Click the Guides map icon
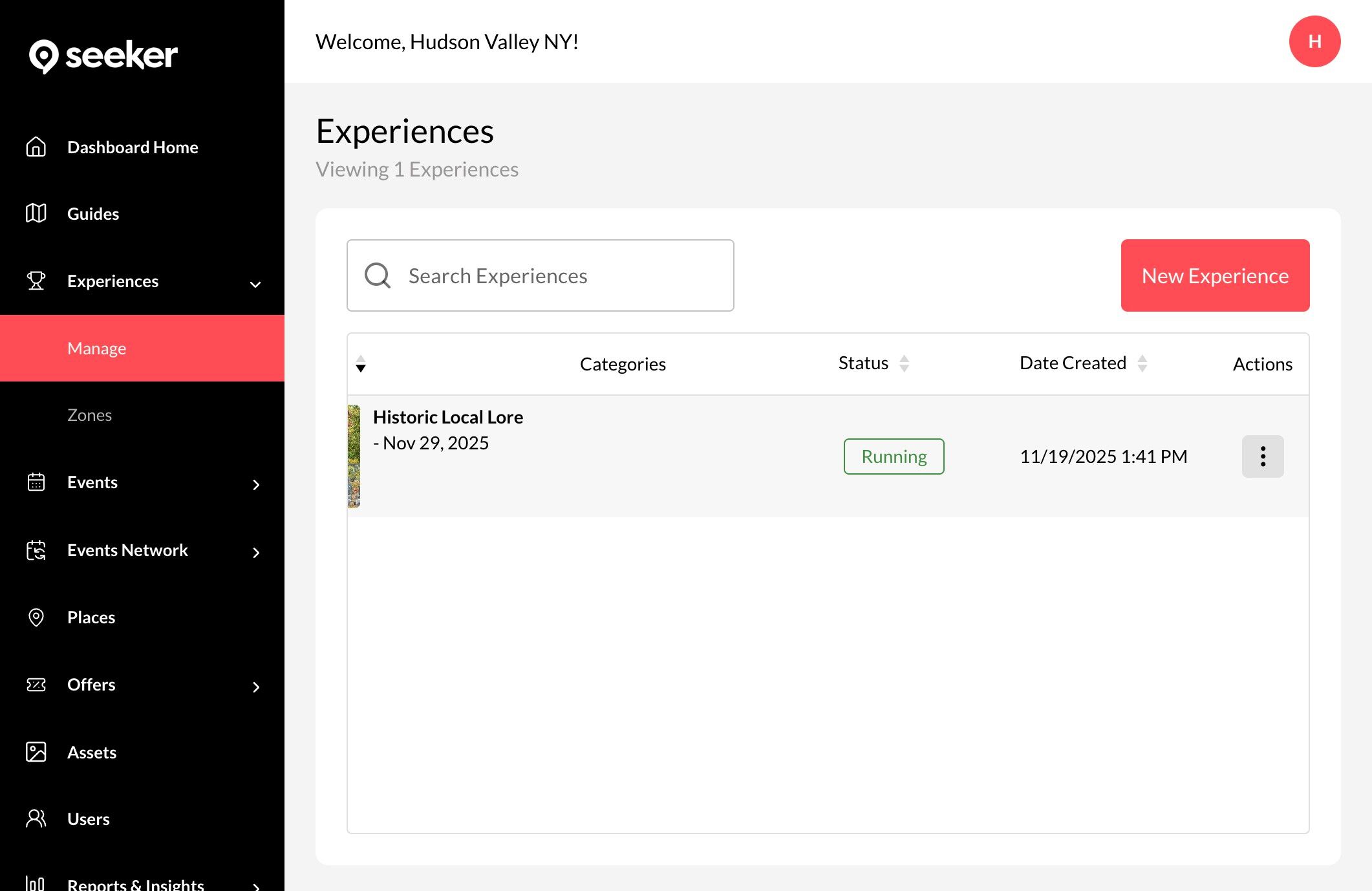This screenshot has width=1372, height=891. point(36,213)
